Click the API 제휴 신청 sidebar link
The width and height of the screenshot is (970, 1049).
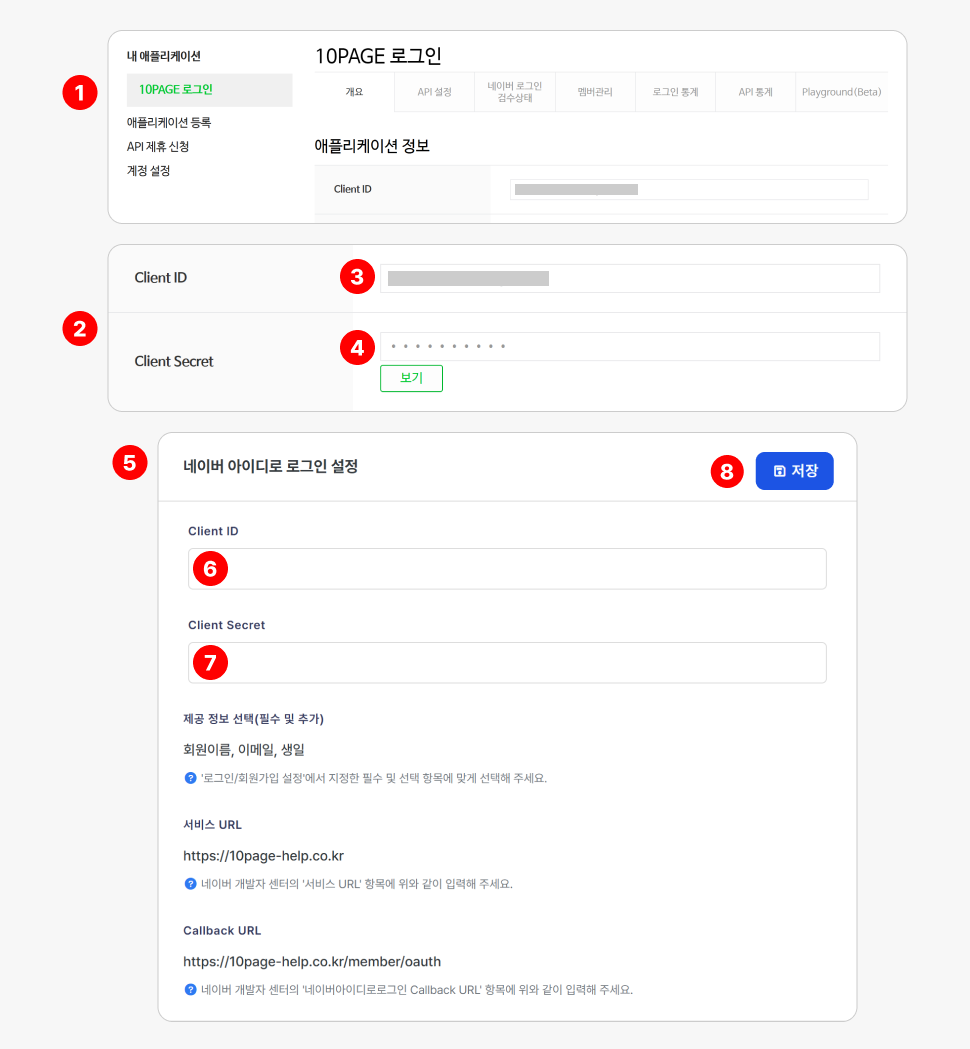point(158,147)
